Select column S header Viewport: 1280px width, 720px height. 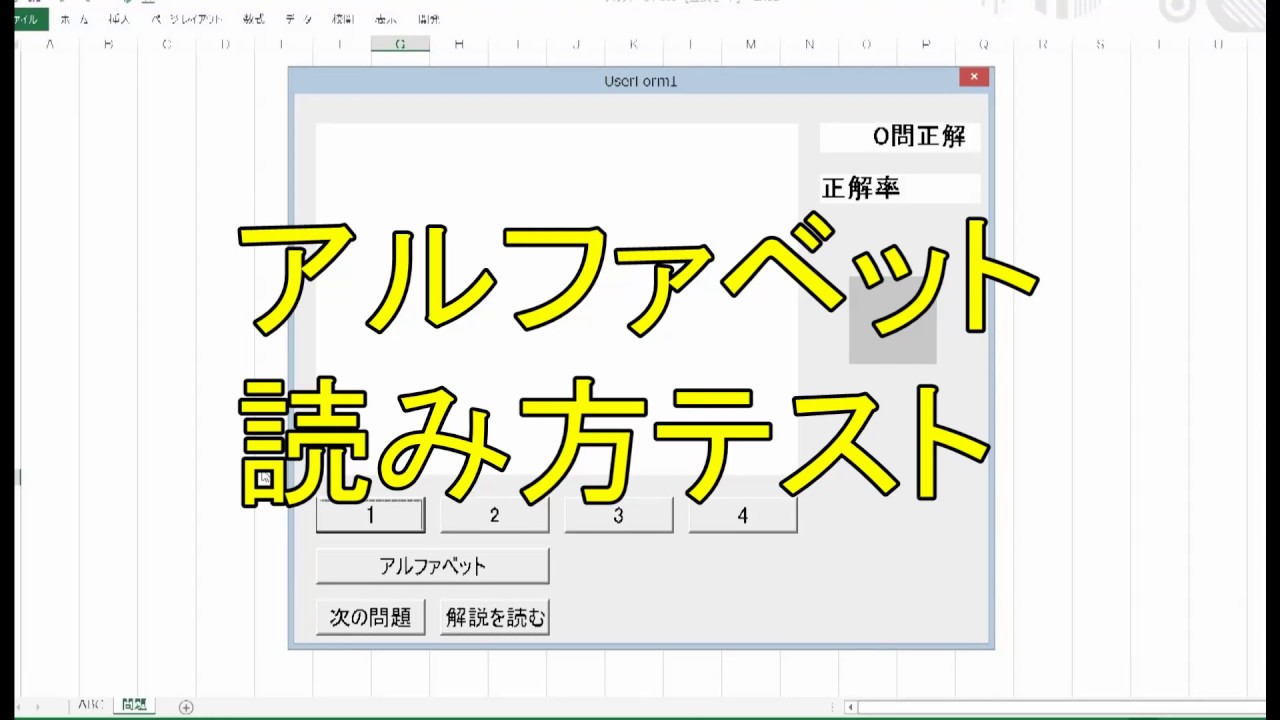click(1101, 44)
